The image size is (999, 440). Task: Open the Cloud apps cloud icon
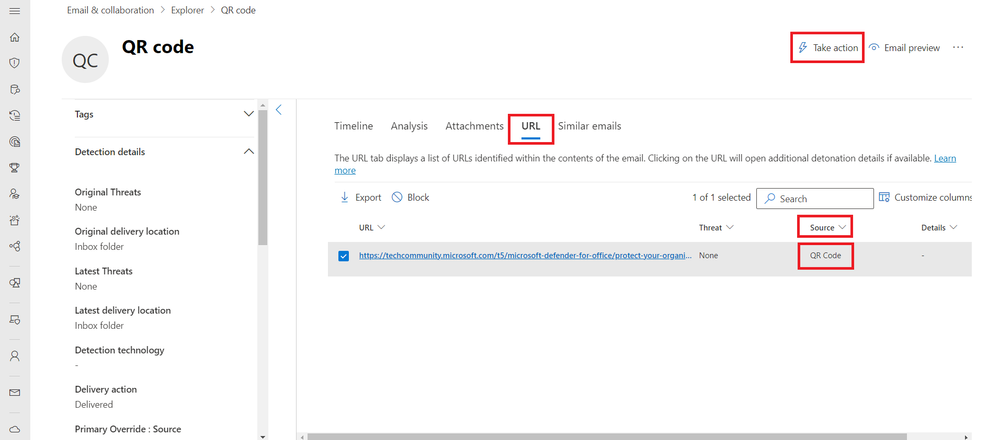click(x=15, y=429)
